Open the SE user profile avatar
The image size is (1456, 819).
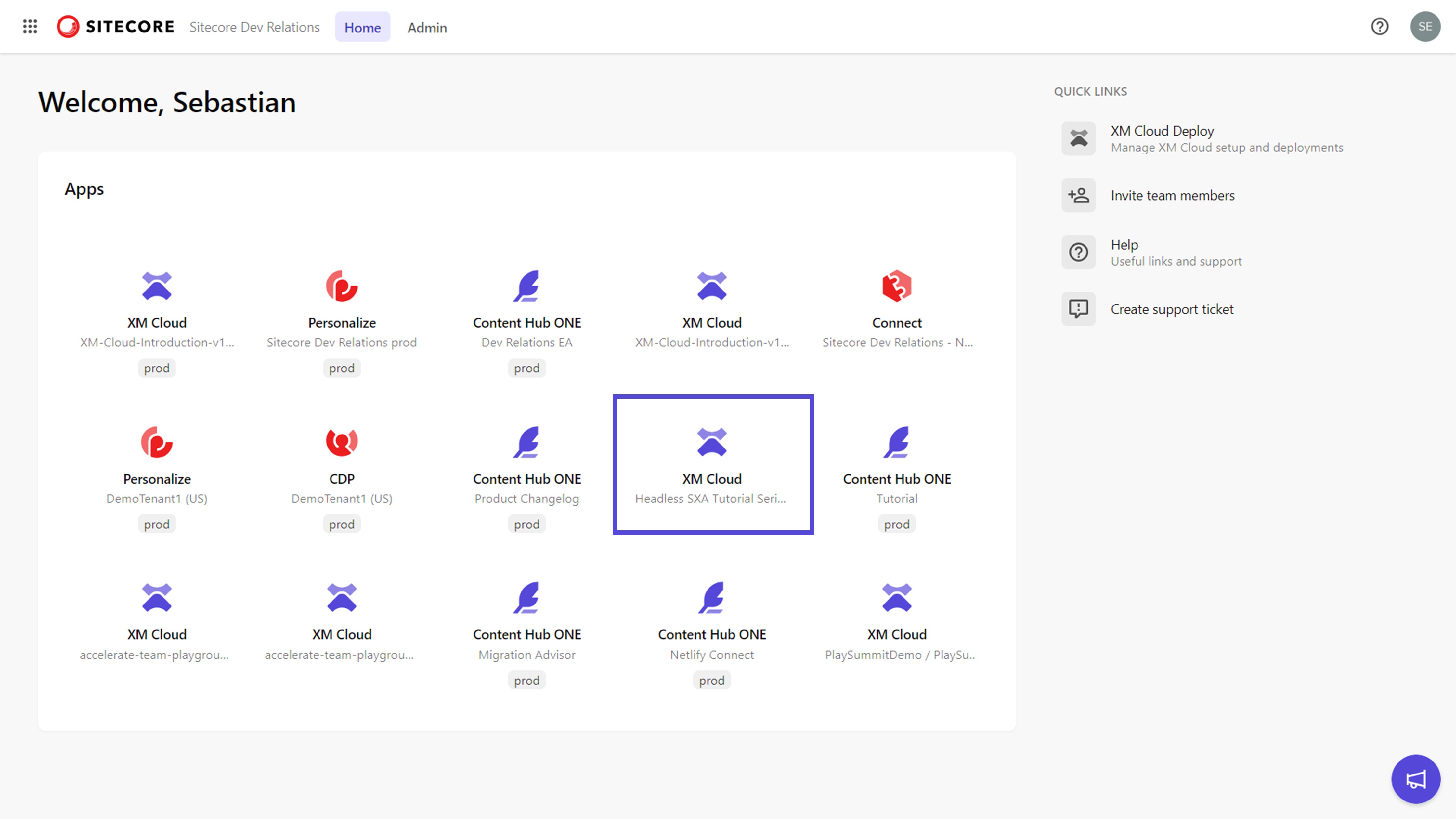pos(1425,27)
